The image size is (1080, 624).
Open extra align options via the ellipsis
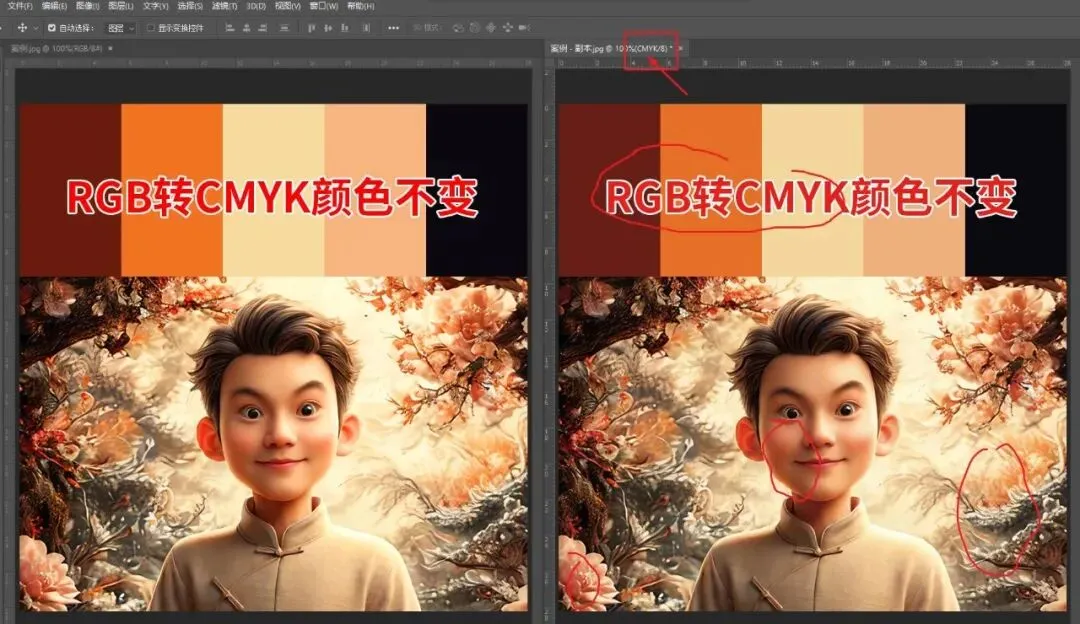393,28
